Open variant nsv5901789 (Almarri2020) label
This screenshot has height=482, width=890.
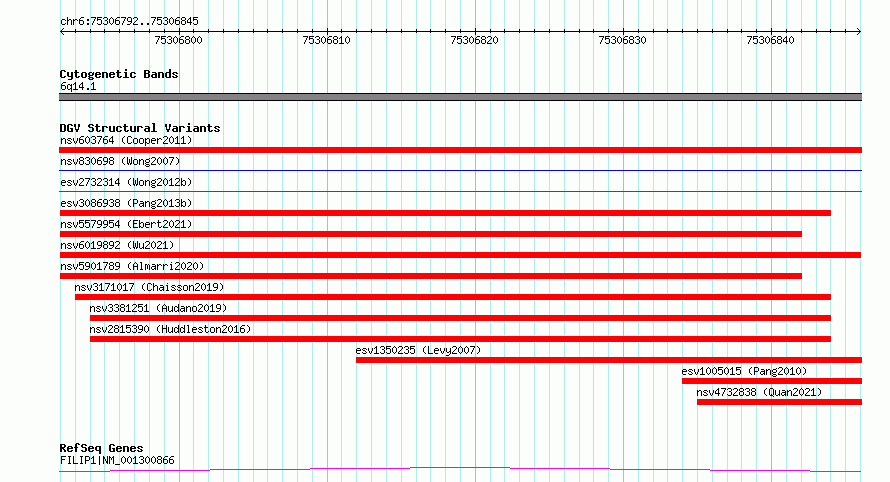tap(132, 266)
